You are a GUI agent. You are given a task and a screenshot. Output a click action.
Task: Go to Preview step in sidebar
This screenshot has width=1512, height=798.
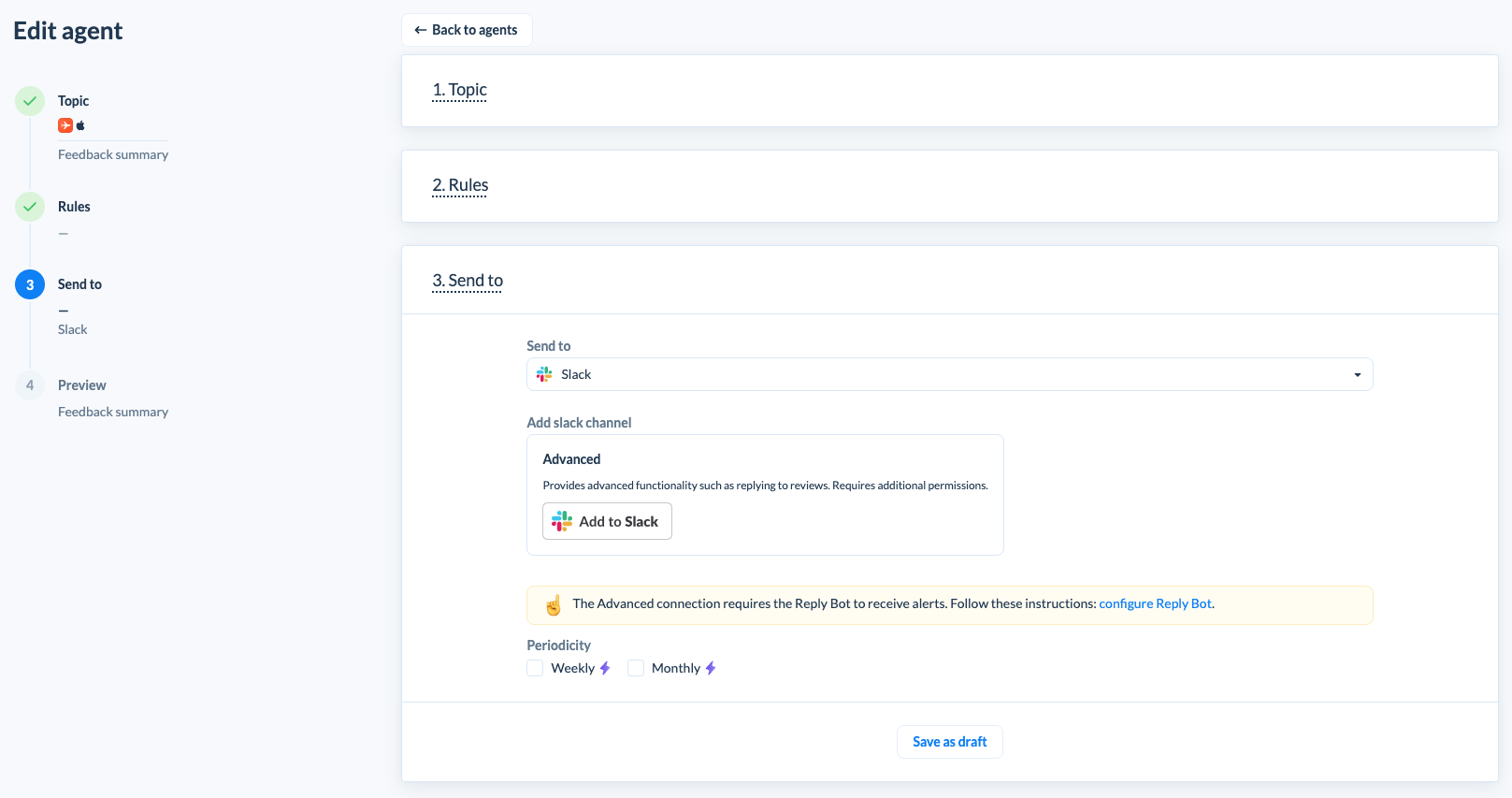82,385
